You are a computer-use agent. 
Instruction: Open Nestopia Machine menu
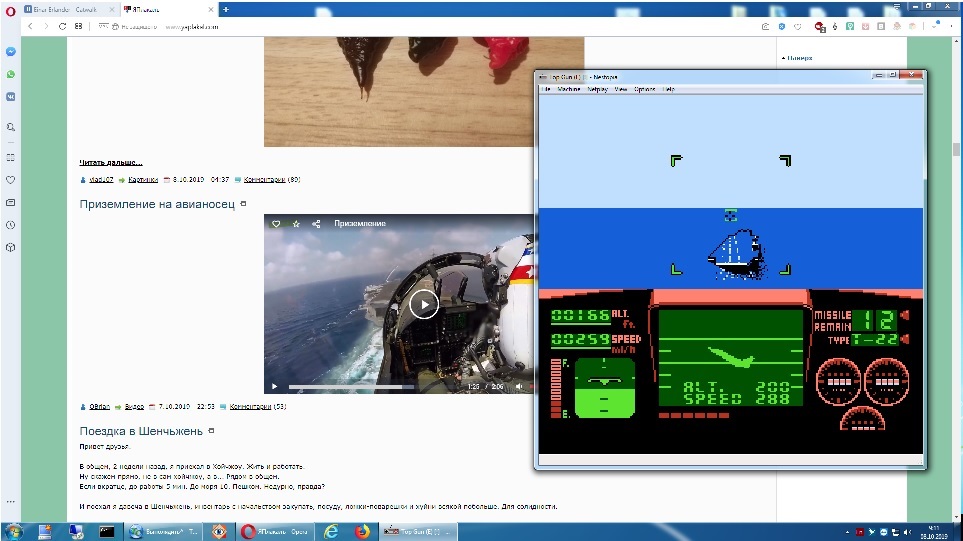[569, 90]
